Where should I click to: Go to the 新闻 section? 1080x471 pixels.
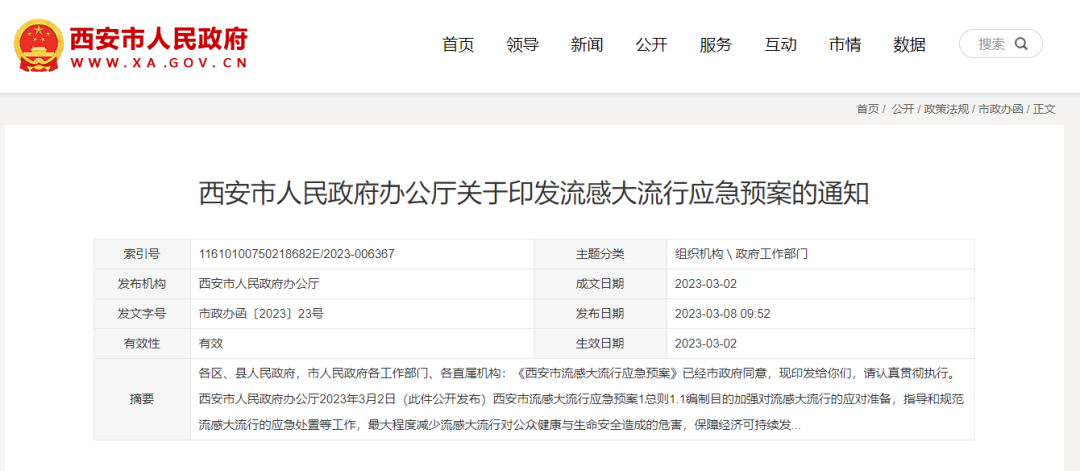coord(587,45)
